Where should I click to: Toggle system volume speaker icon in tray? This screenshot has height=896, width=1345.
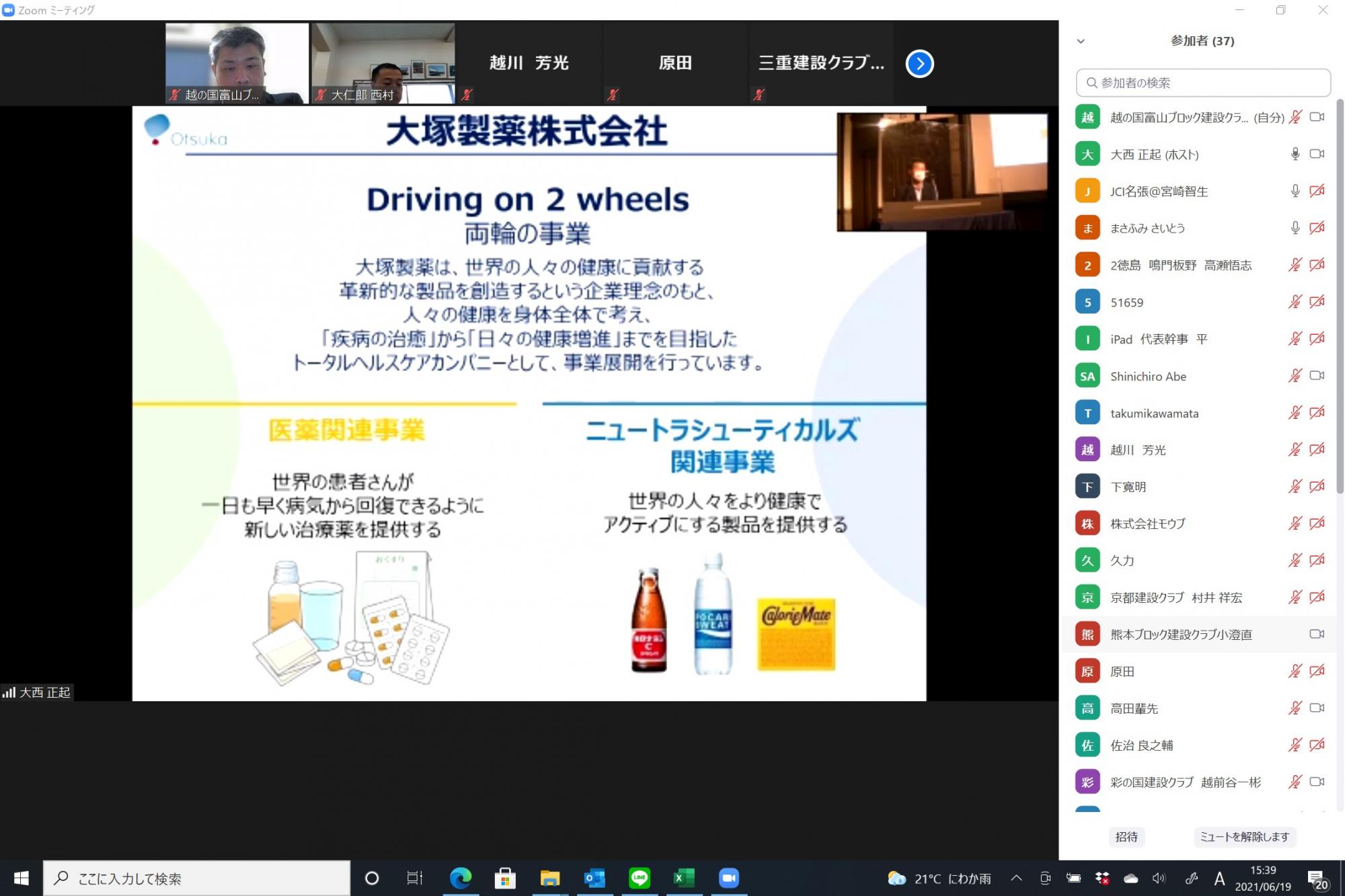[x=1158, y=878]
